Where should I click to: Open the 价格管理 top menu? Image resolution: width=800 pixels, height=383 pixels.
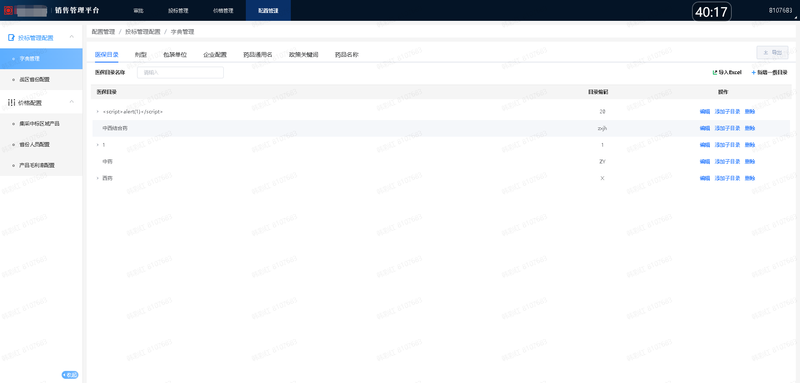(223, 11)
